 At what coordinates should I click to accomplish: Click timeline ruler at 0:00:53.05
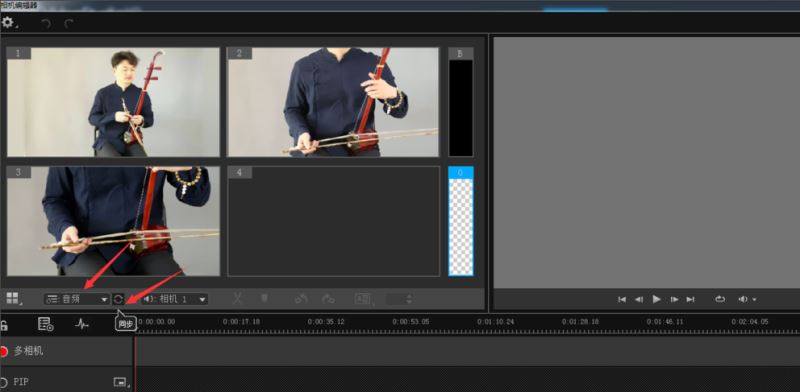click(x=411, y=322)
